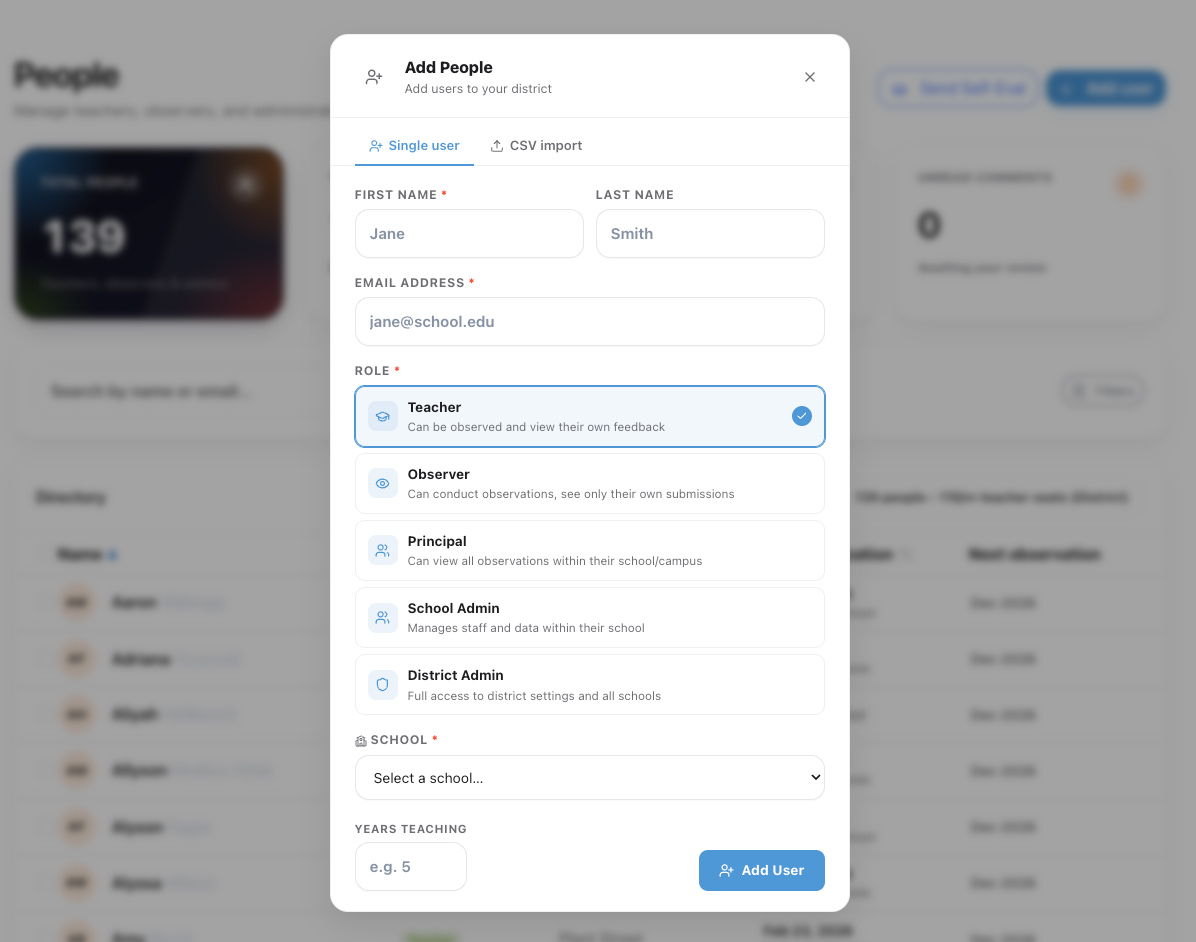Click the school building icon beside SCHOOL label
Screen dimensions: 1196x942
(x=361, y=741)
